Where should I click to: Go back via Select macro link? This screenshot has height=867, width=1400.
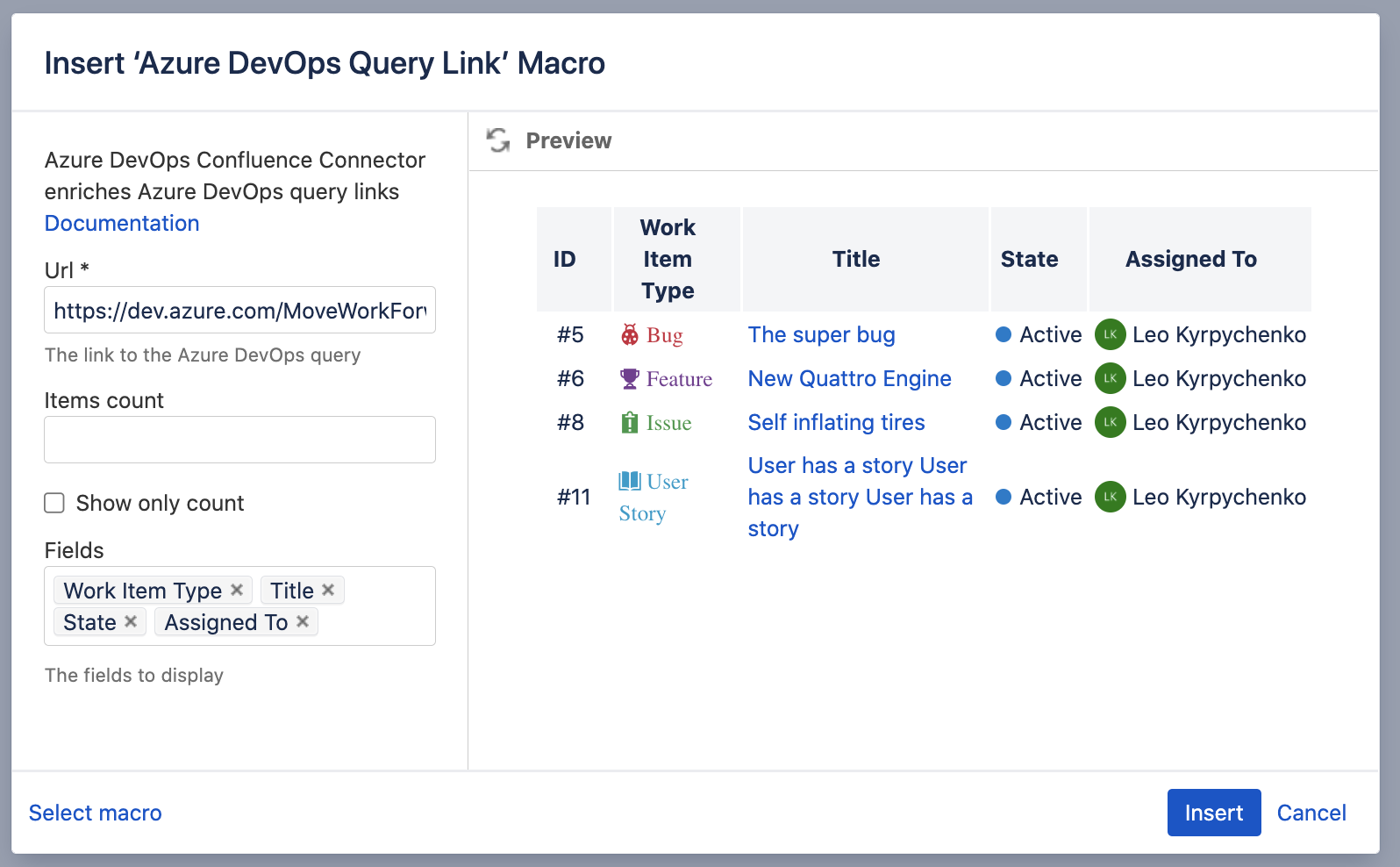96,813
